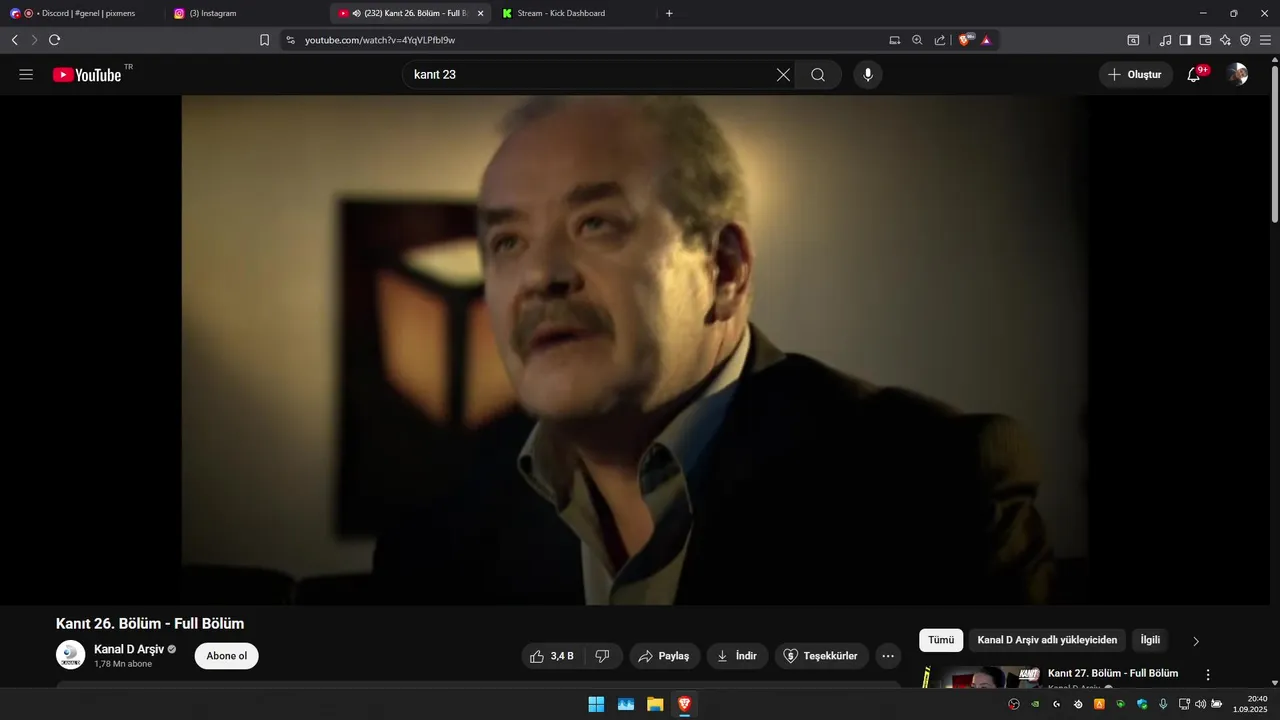1280x720 pixels.
Task: Go back with the browser back arrow
Action: click(x=14, y=40)
